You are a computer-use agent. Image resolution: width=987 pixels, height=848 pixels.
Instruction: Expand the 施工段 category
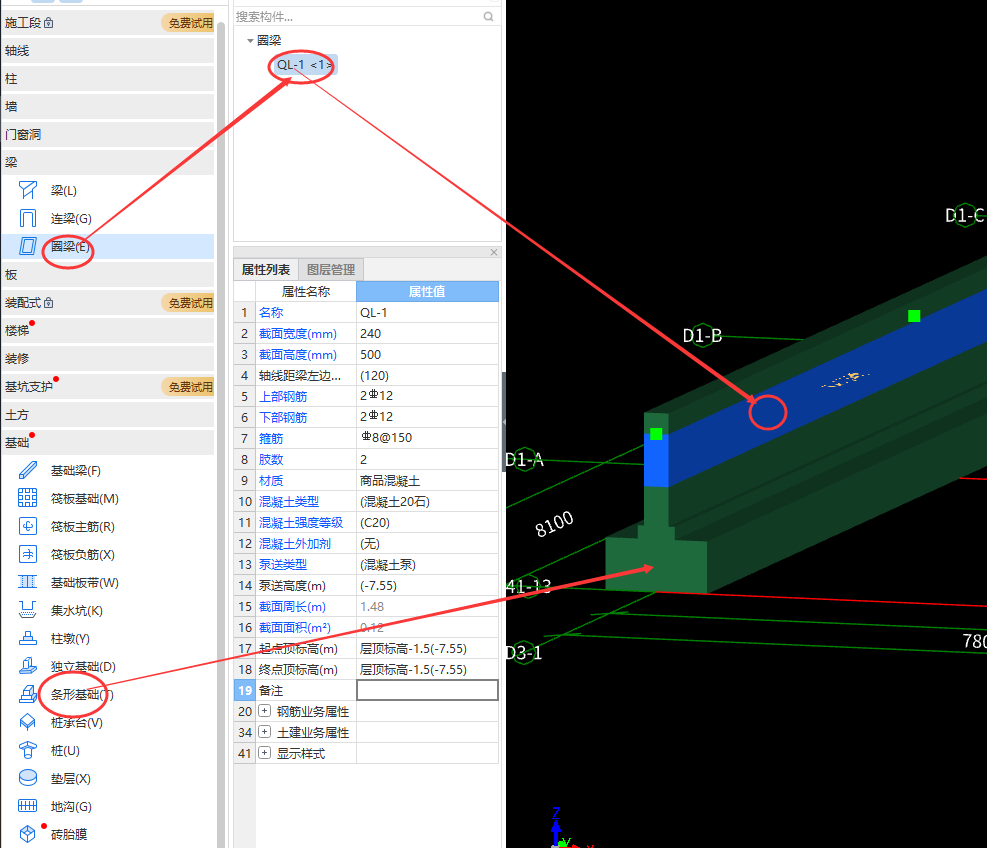(108, 23)
